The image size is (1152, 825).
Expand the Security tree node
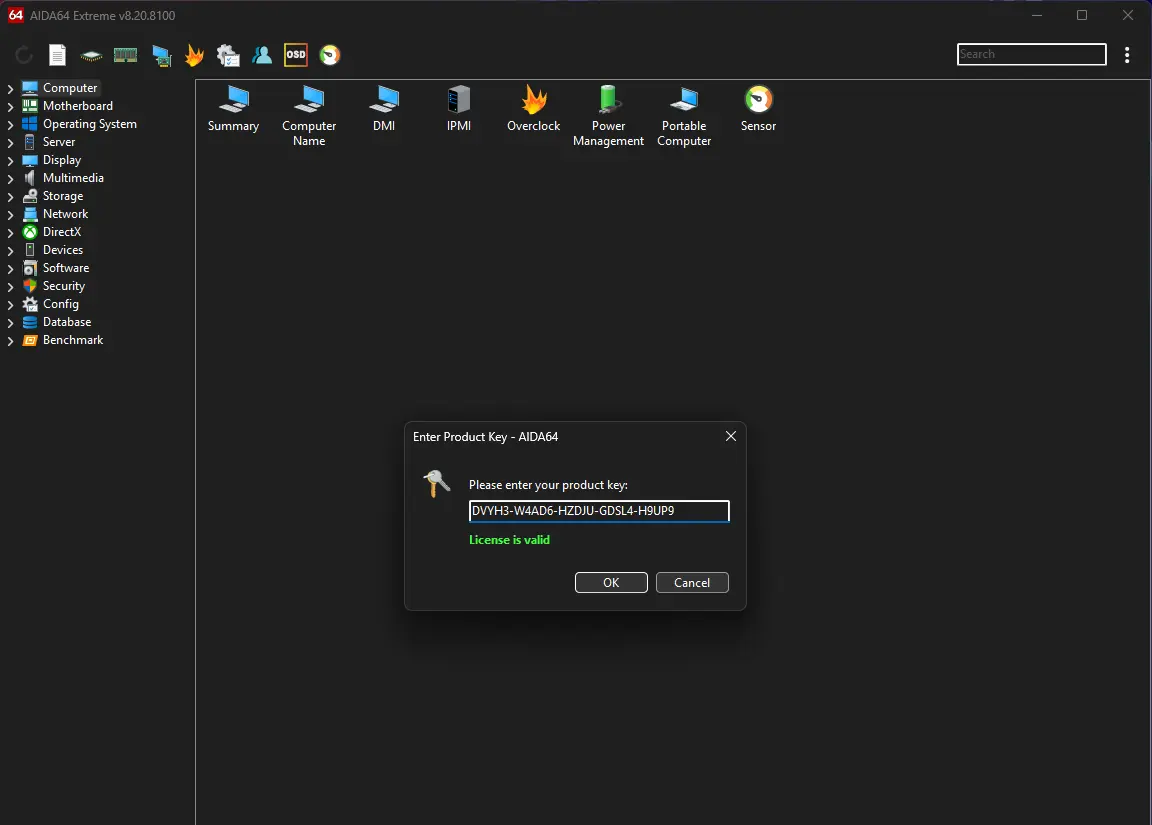[10, 287]
